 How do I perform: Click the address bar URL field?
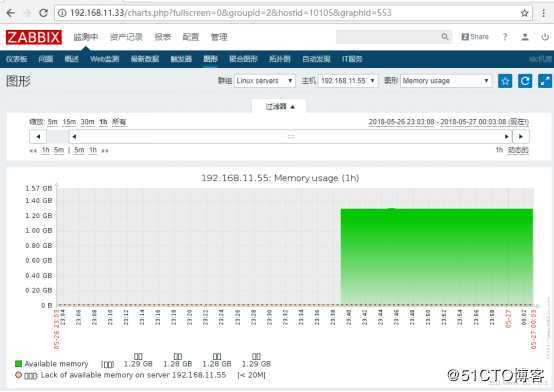(288, 13)
